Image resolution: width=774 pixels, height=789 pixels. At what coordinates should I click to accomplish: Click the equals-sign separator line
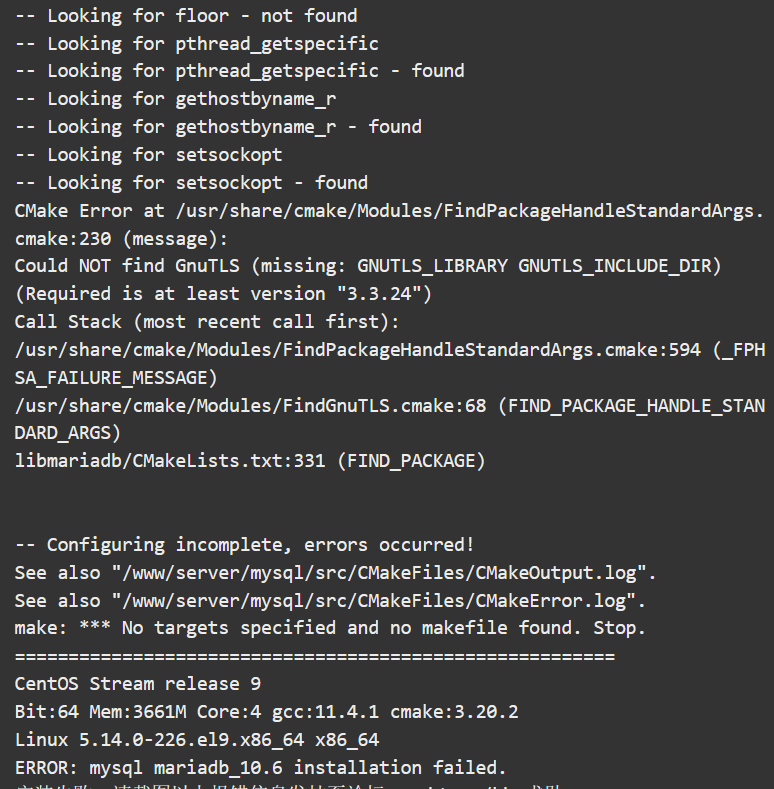click(315, 656)
